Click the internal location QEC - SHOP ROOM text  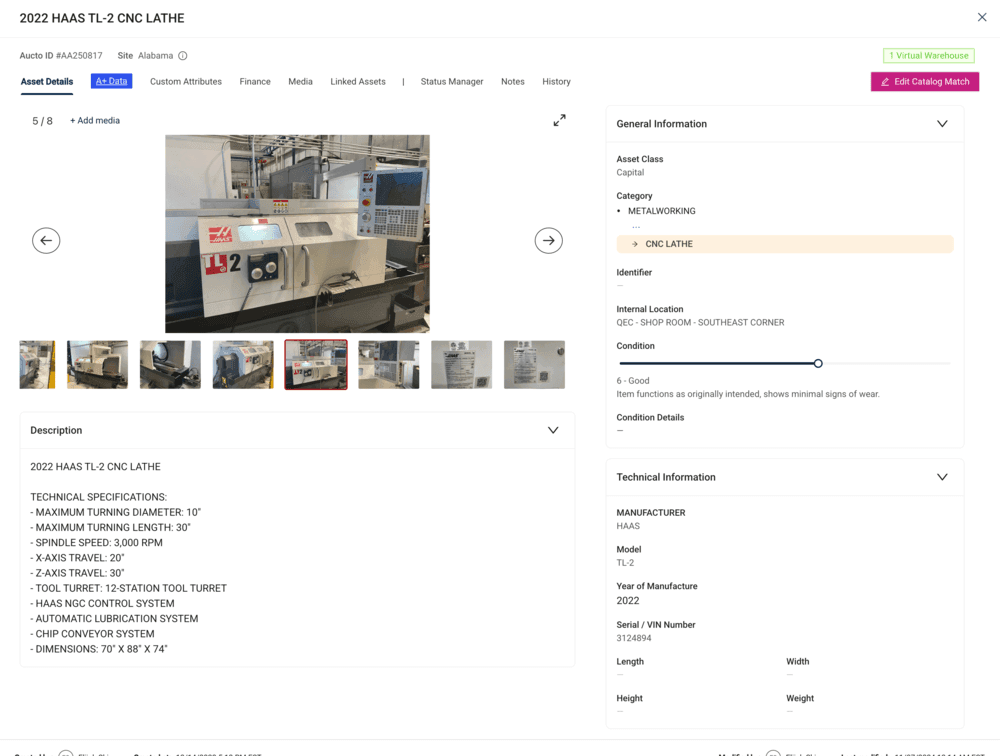700,323
